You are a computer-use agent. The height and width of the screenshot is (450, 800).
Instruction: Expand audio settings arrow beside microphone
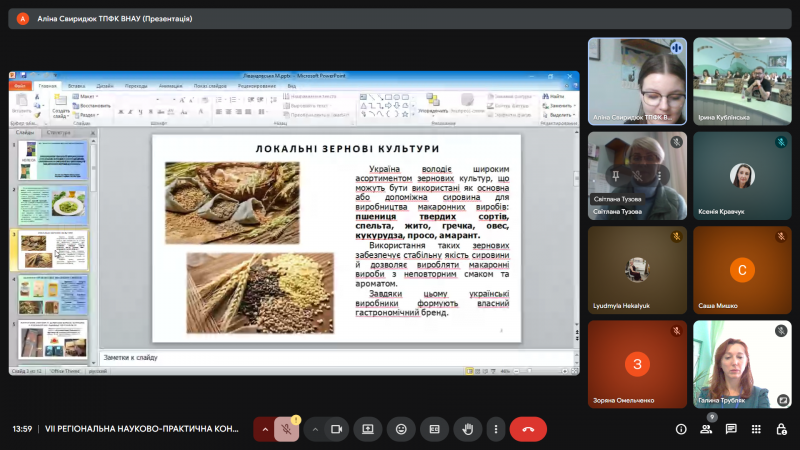point(265,429)
